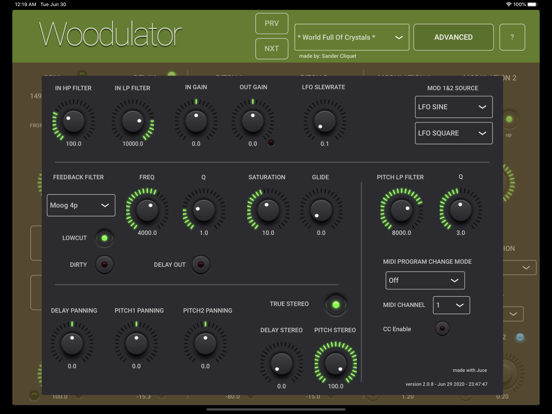552x414 pixels.
Task: Open the MIDI CHANNEL dropdown
Action: 451,305
